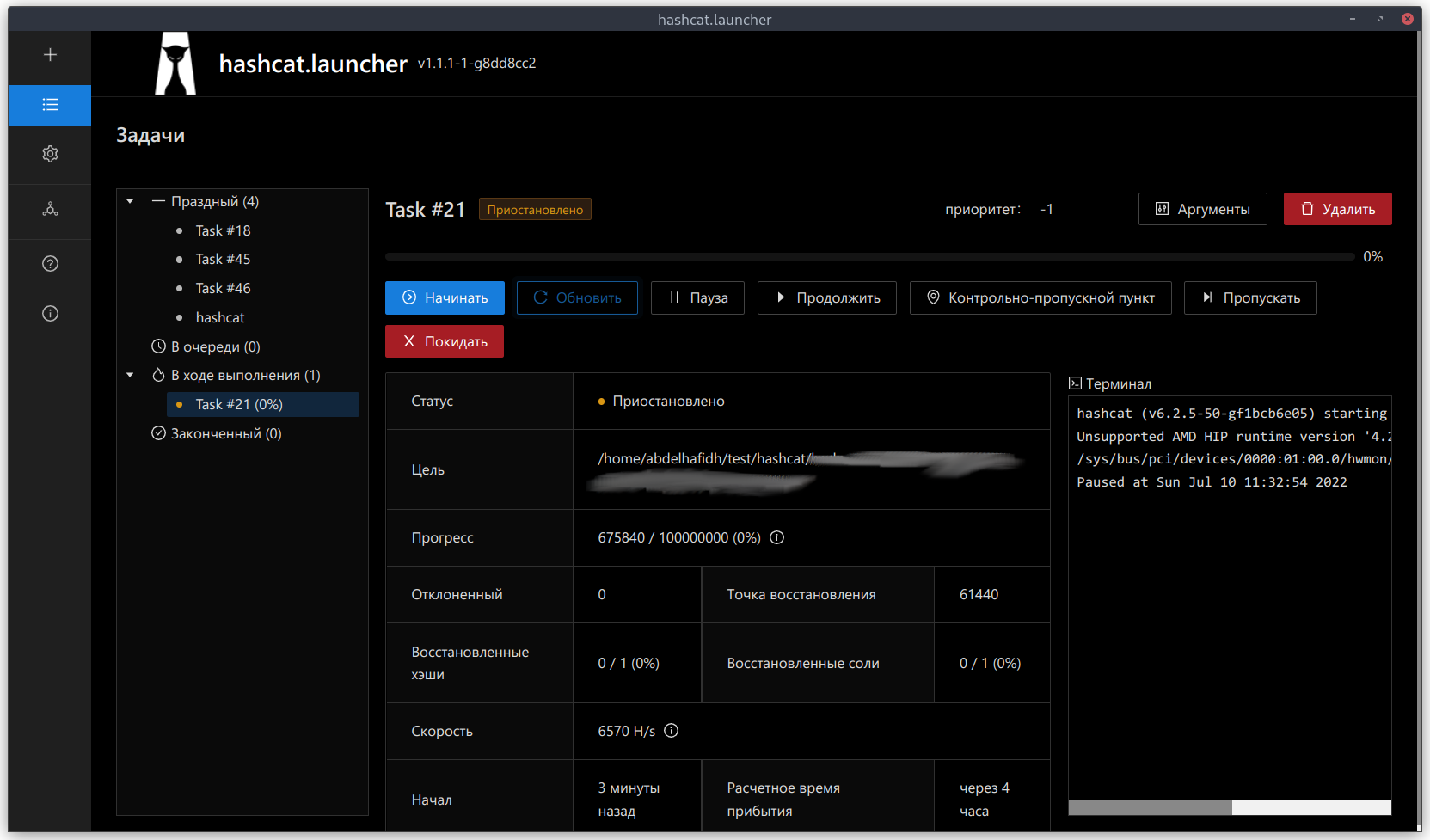Click the Пропускать skip button

tap(1250, 297)
